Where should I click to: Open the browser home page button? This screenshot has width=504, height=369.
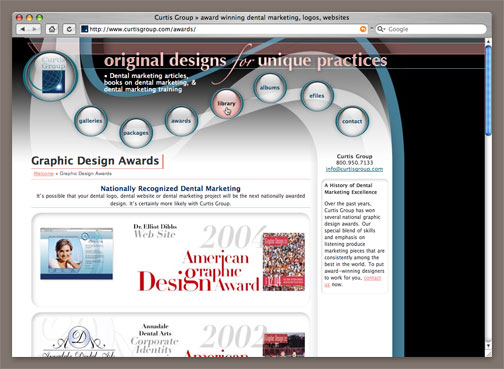click(x=52, y=29)
